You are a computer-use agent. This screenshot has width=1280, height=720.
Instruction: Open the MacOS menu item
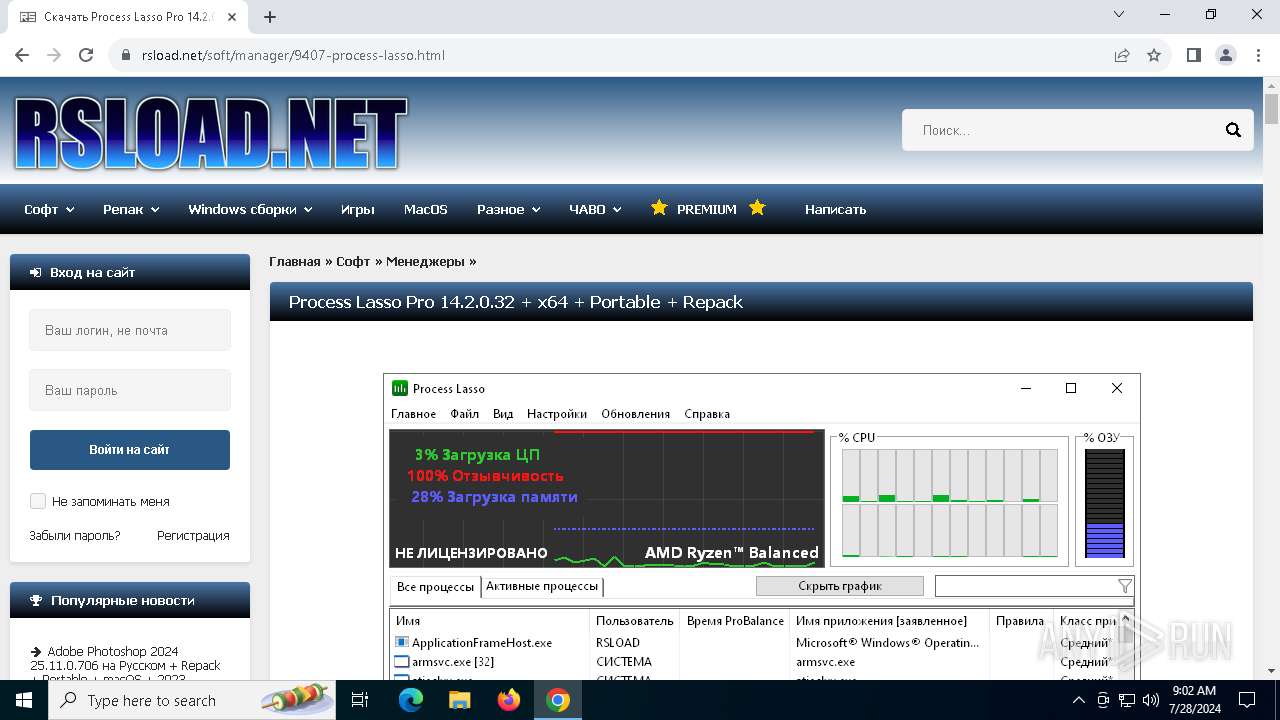(x=425, y=209)
